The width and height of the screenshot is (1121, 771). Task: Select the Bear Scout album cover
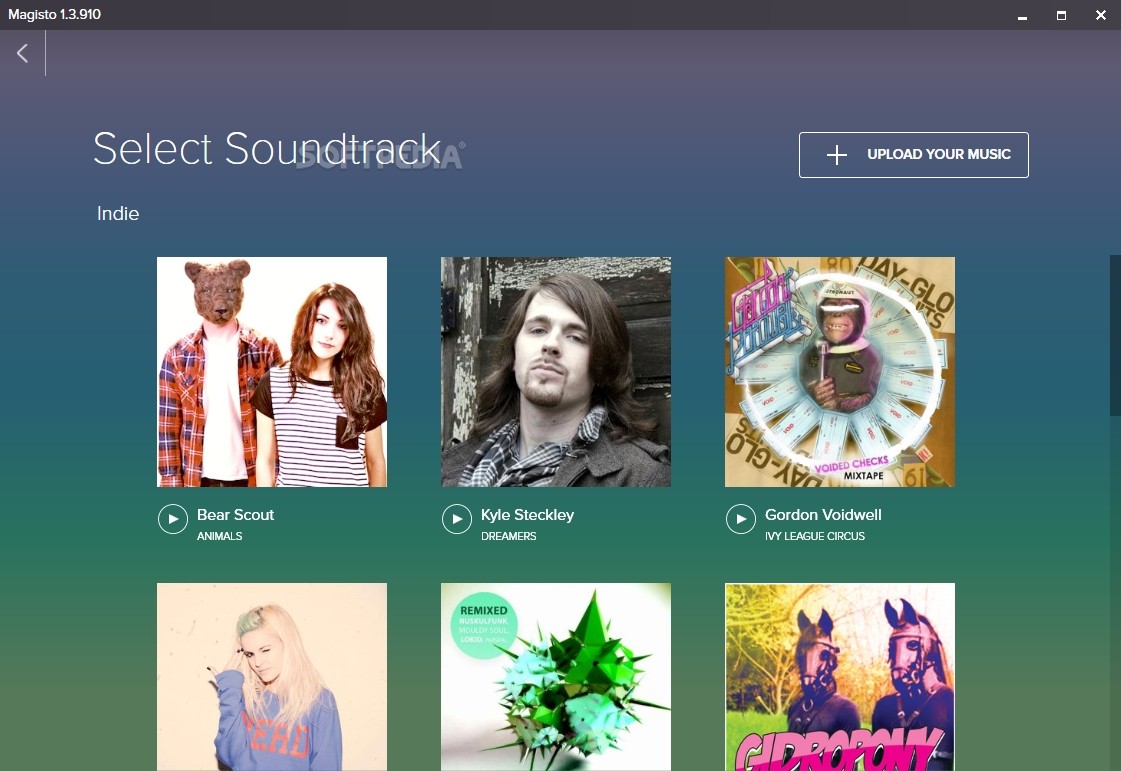(x=272, y=372)
